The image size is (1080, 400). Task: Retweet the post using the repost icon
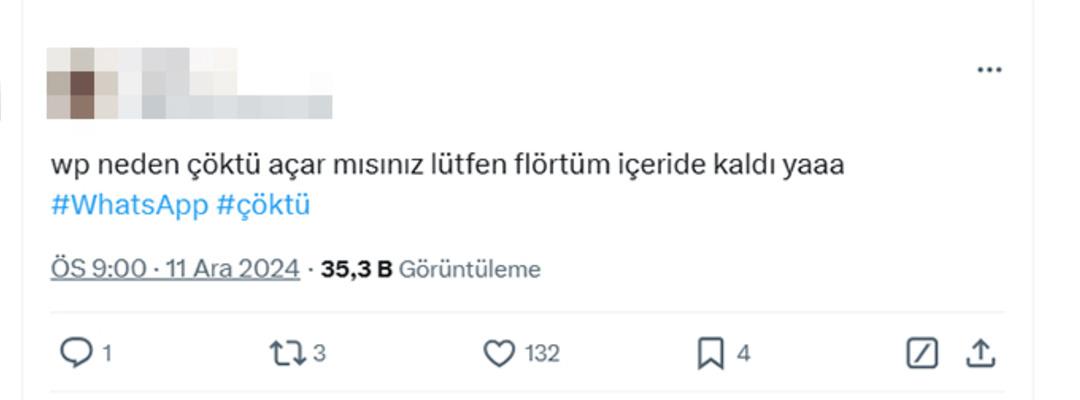pyautogui.click(x=287, y=353)
